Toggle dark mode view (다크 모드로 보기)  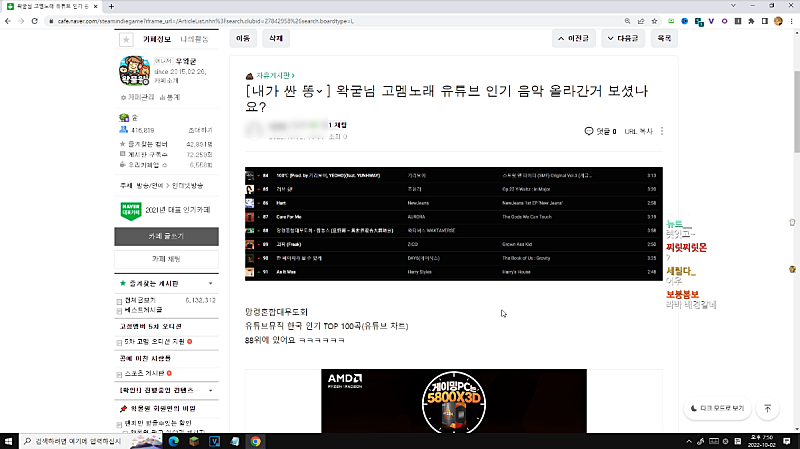717,408
